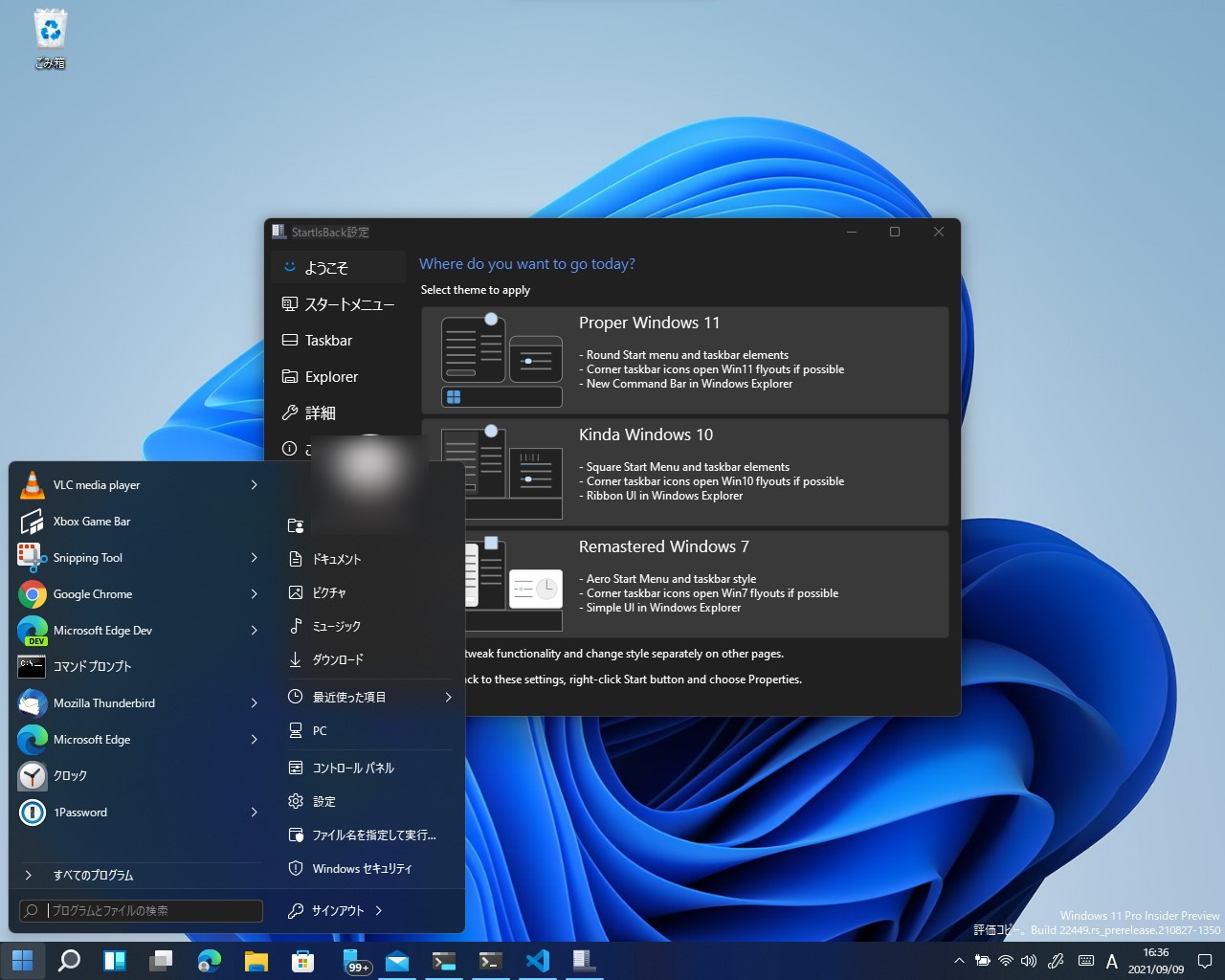Open the Mail app on the taskbar
The height and width of the screenshot is (980, 1225).
(x=396, y=960)
